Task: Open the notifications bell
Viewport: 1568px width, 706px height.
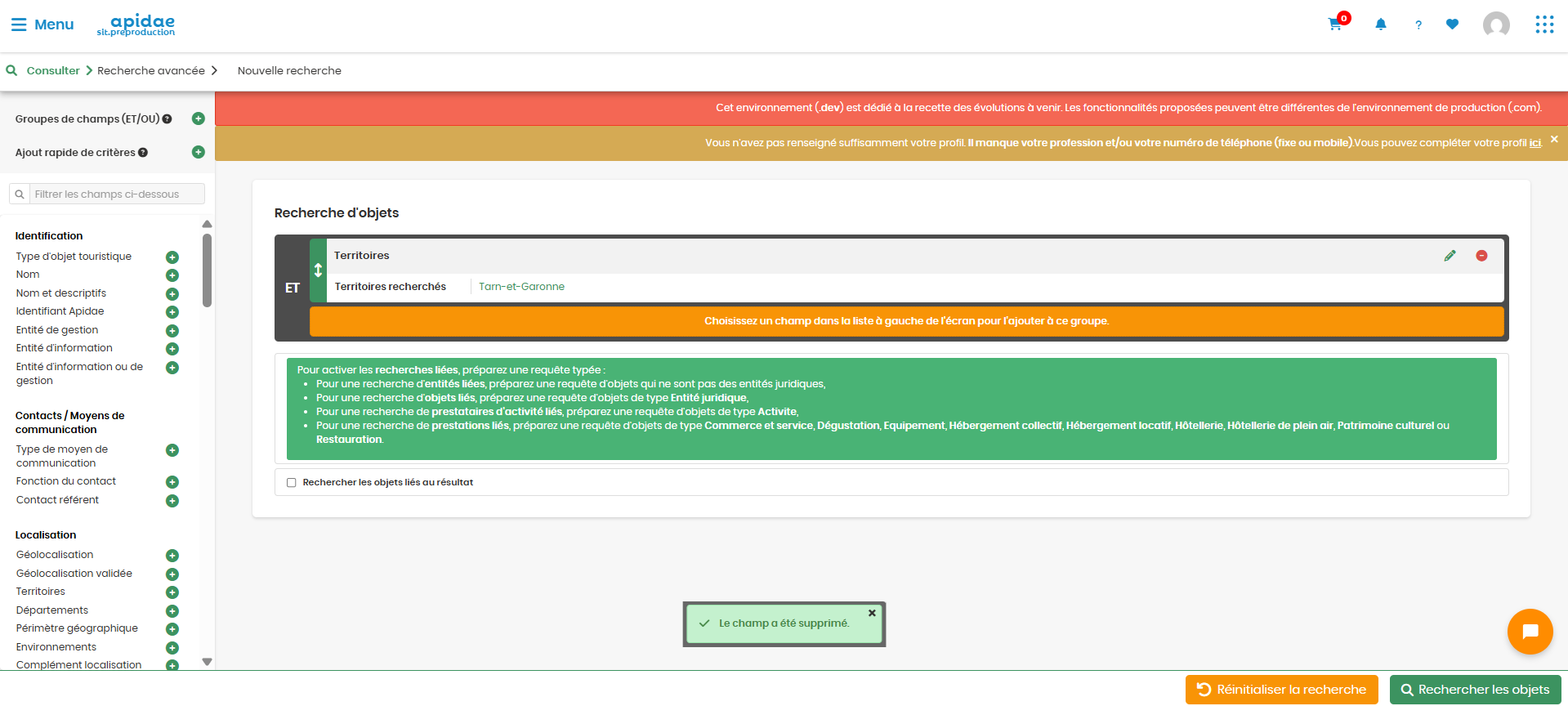Action: coord(1381,25)
